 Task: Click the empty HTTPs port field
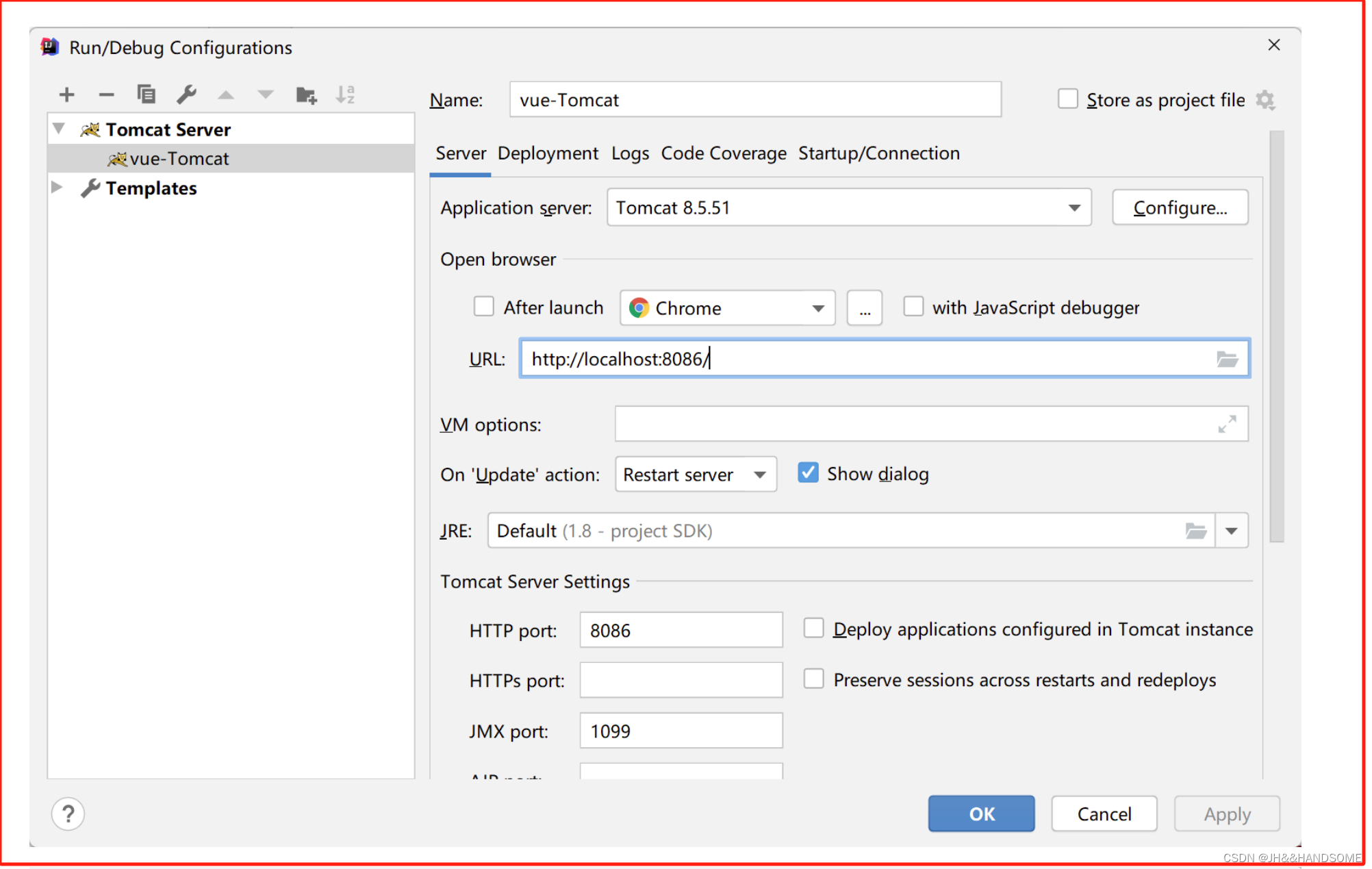coord(681,680)
